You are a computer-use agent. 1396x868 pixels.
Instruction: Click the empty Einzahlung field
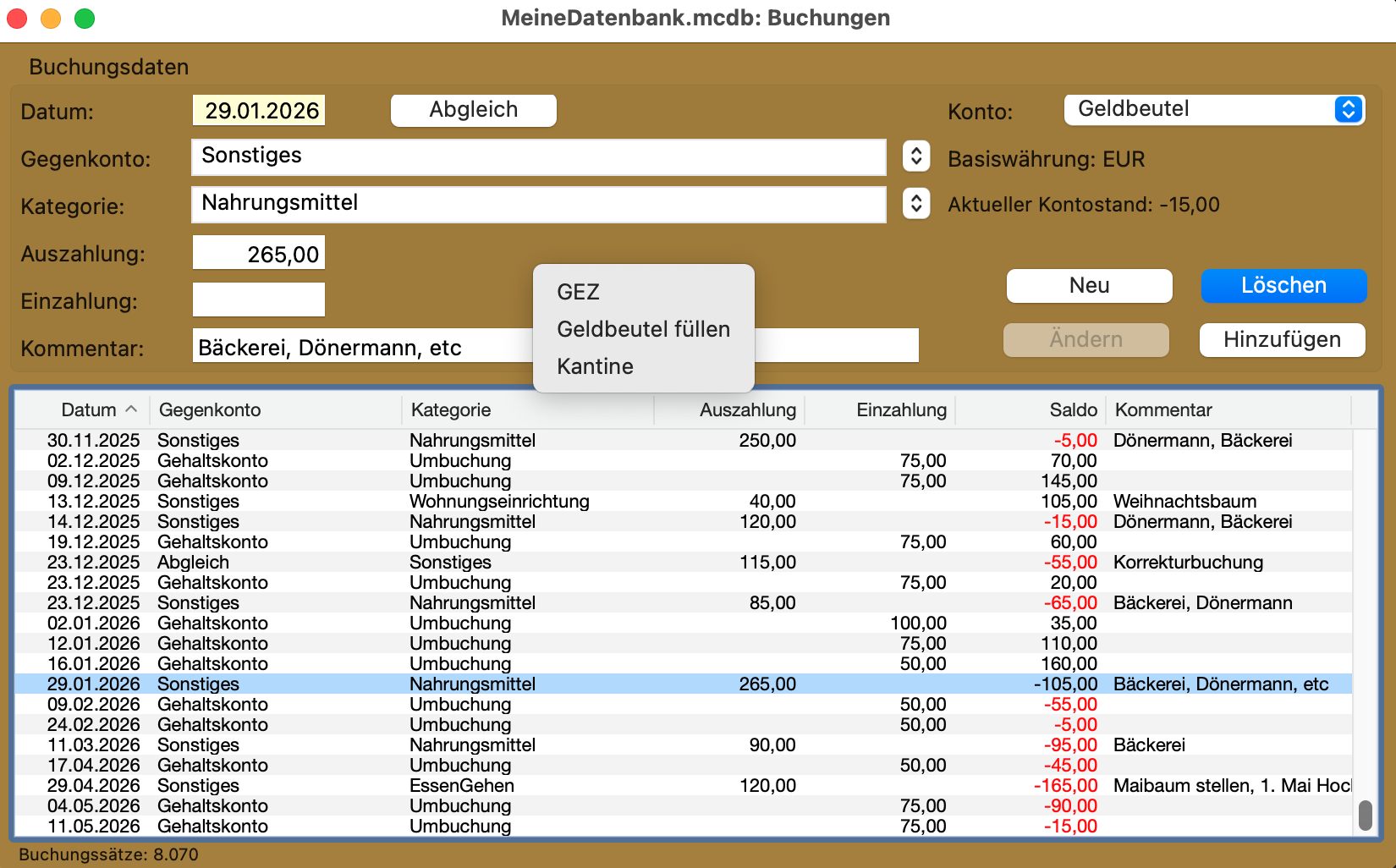pyautogui.click(x=259, y=300)
